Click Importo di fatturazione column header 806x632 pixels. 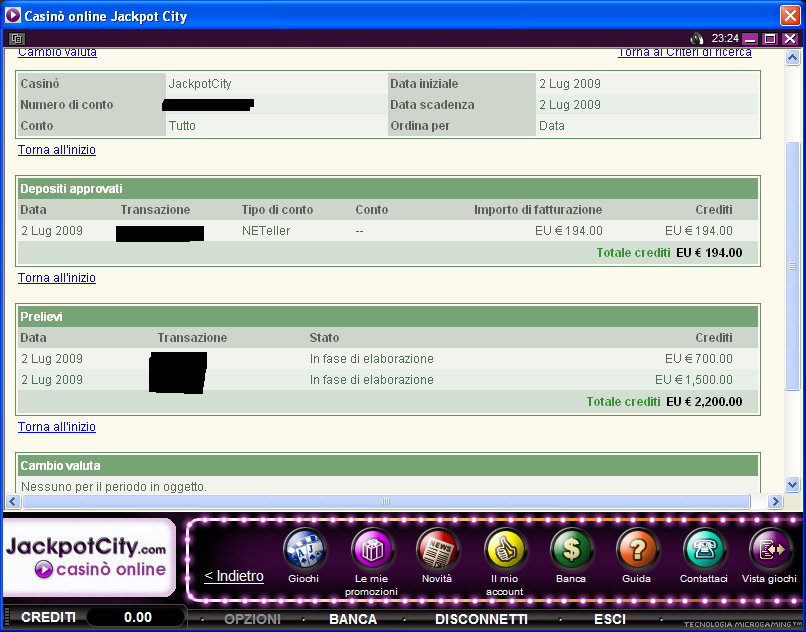(538, 210)
